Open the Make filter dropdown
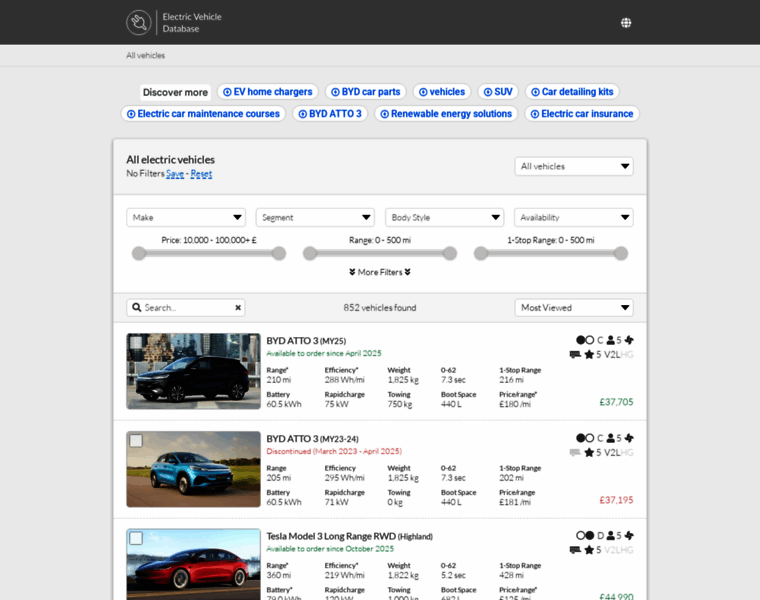760x600 pixels. pos(186,218)
